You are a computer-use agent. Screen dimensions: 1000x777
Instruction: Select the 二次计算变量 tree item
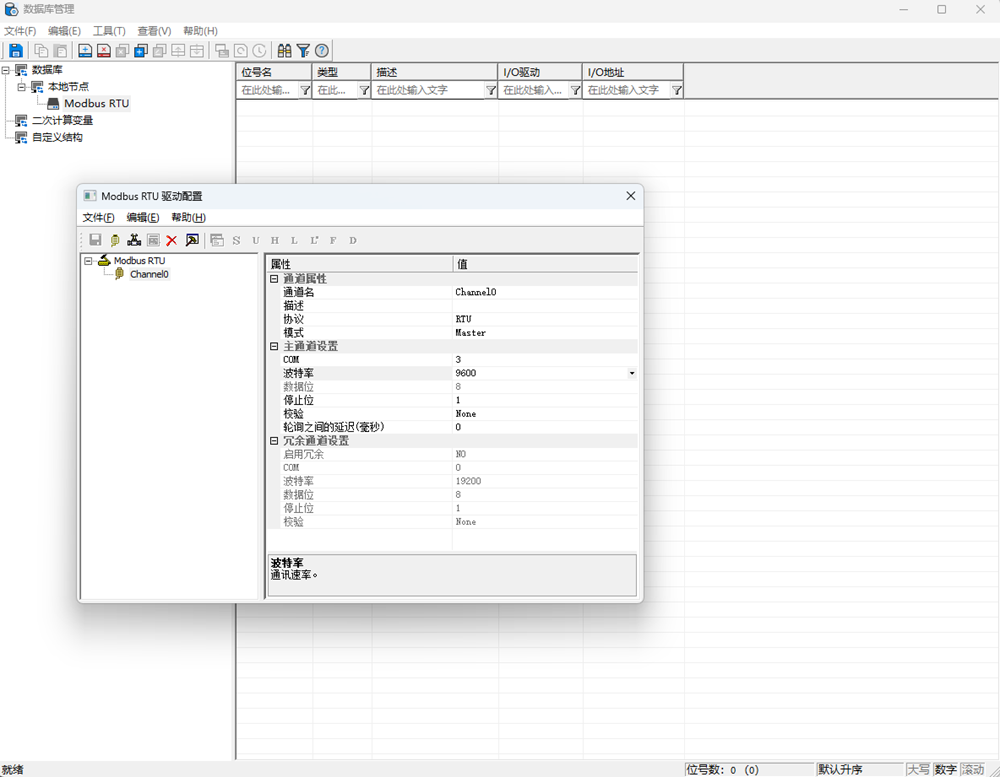tap(62, 121)
